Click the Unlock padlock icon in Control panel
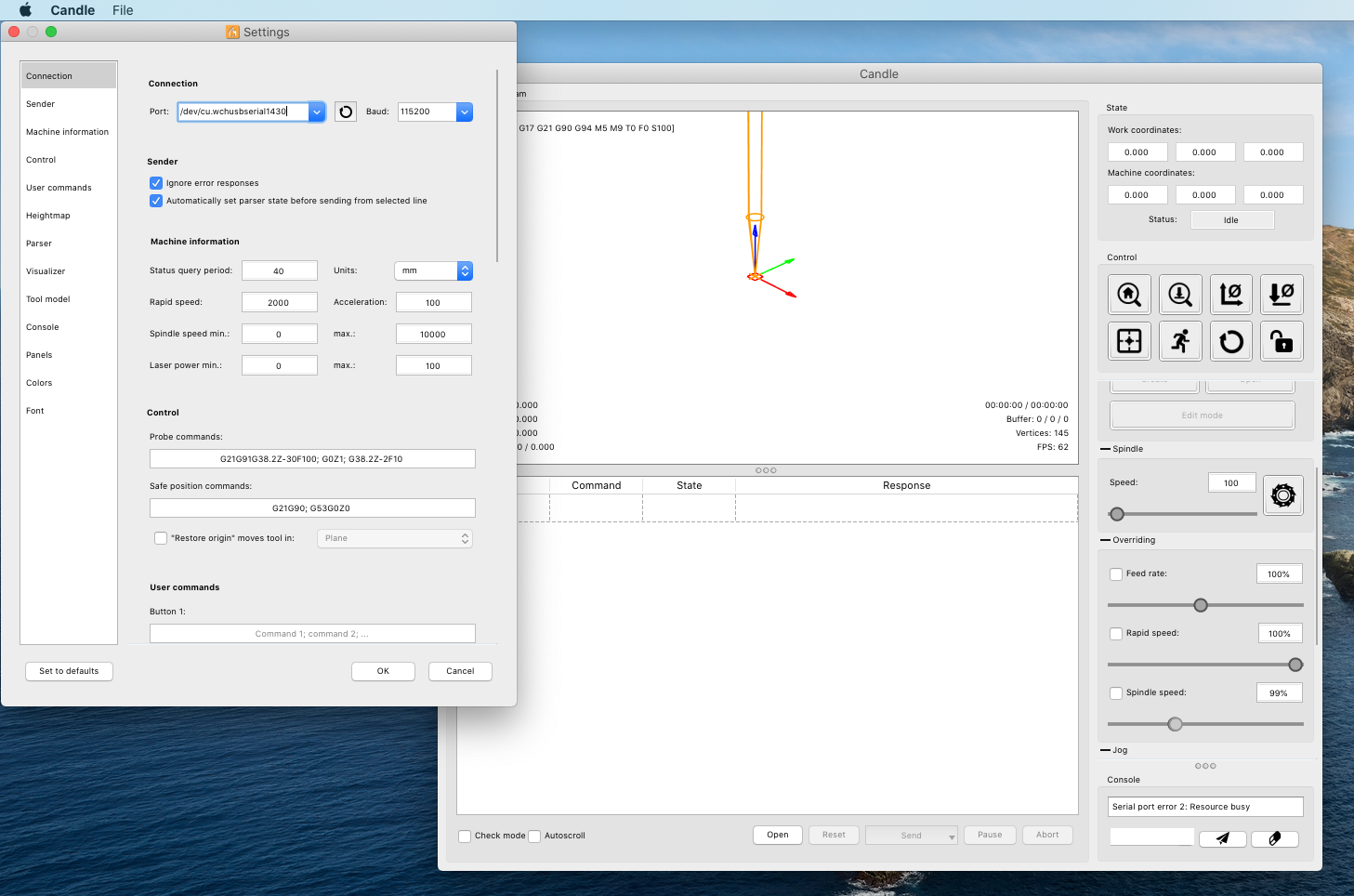 1282,341
